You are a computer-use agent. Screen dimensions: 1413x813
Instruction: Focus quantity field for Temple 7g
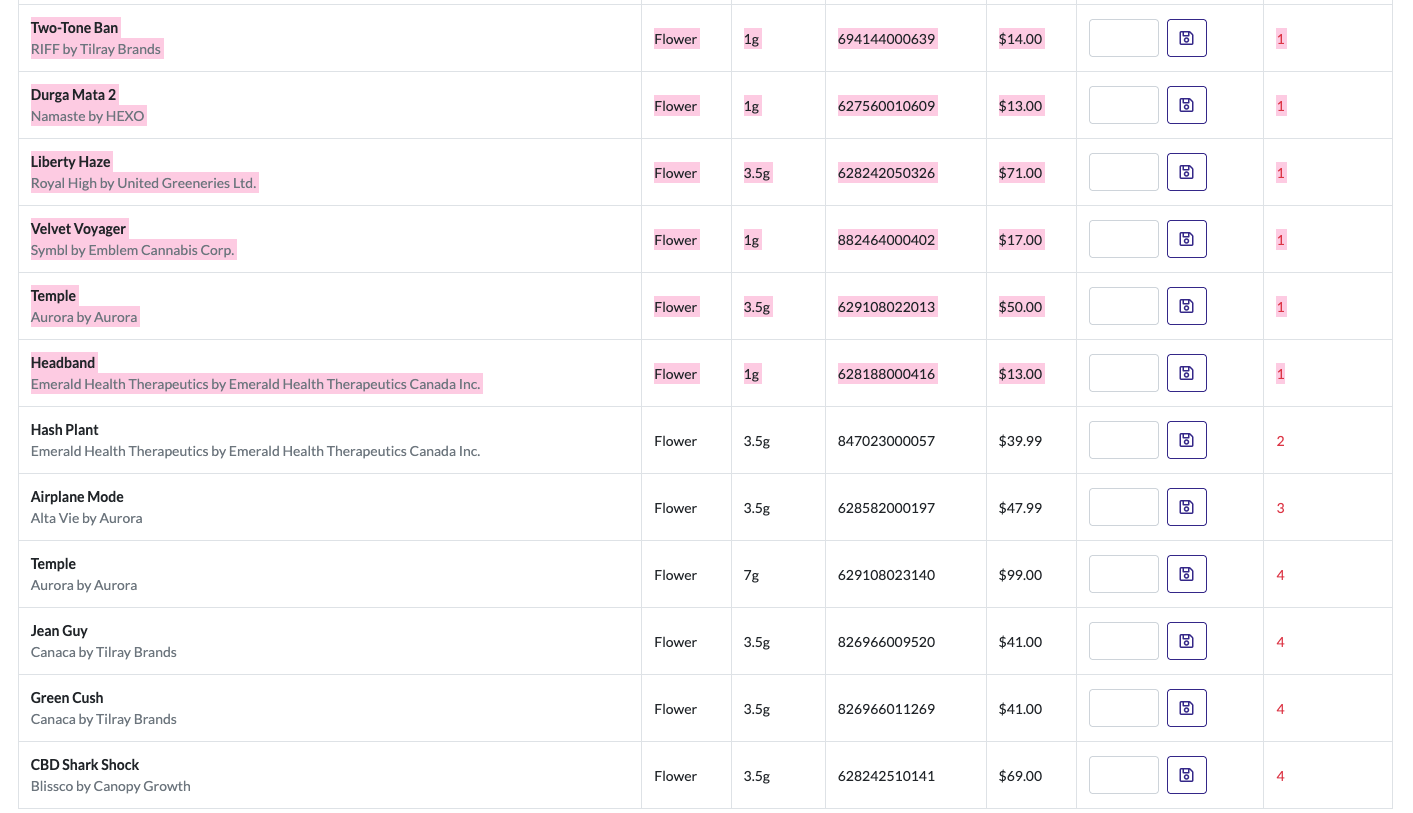(1123, 574)
